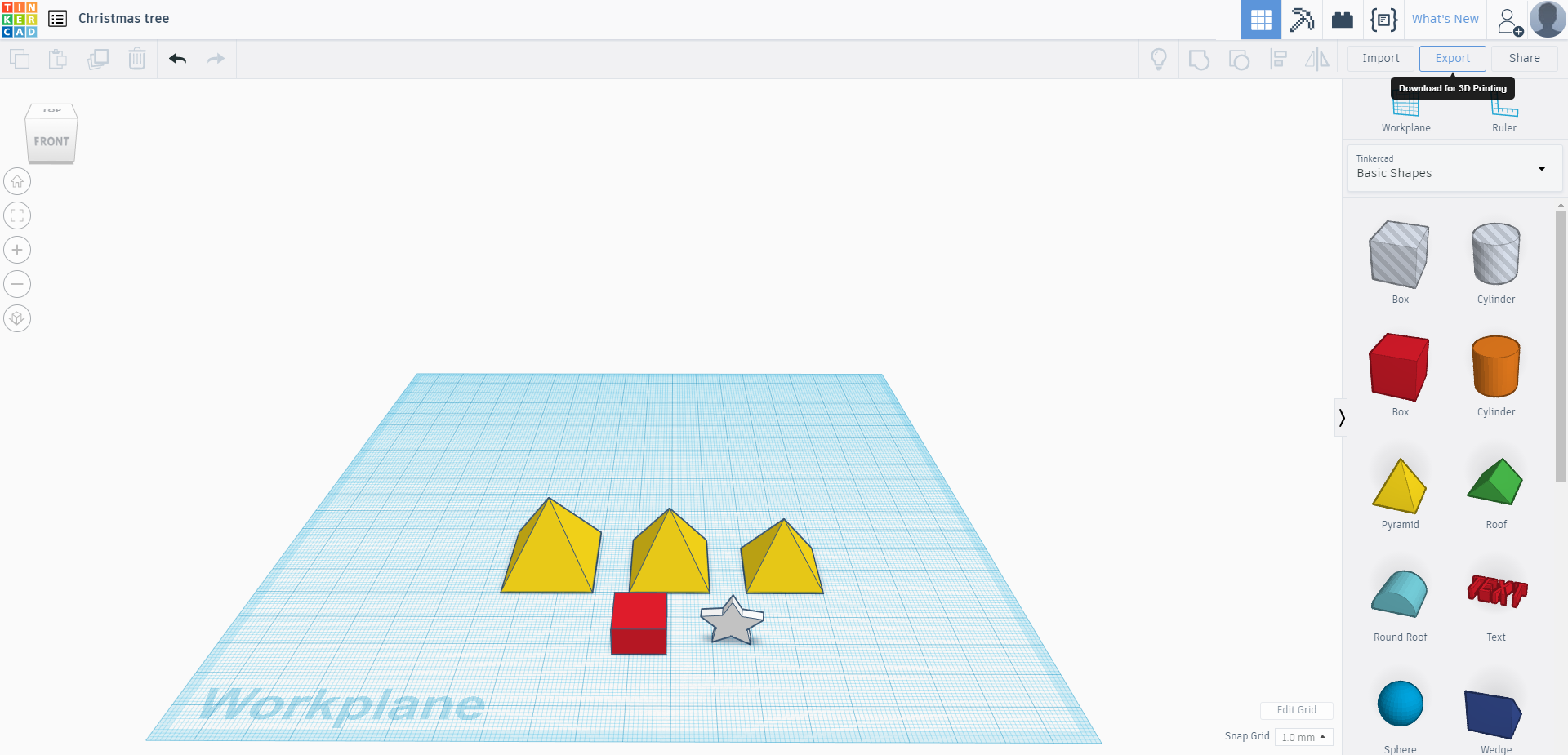The image size is (1568, 755).
Task: Click the Workplane tool
Action: tap(1405, 116)
